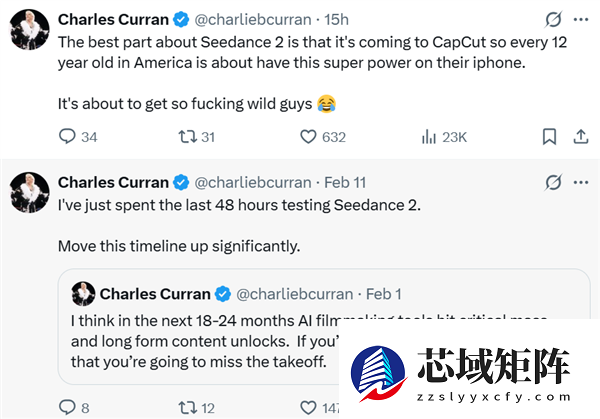Open Charles Curran avatar on Feb 11 tweet

pos(30,192)
